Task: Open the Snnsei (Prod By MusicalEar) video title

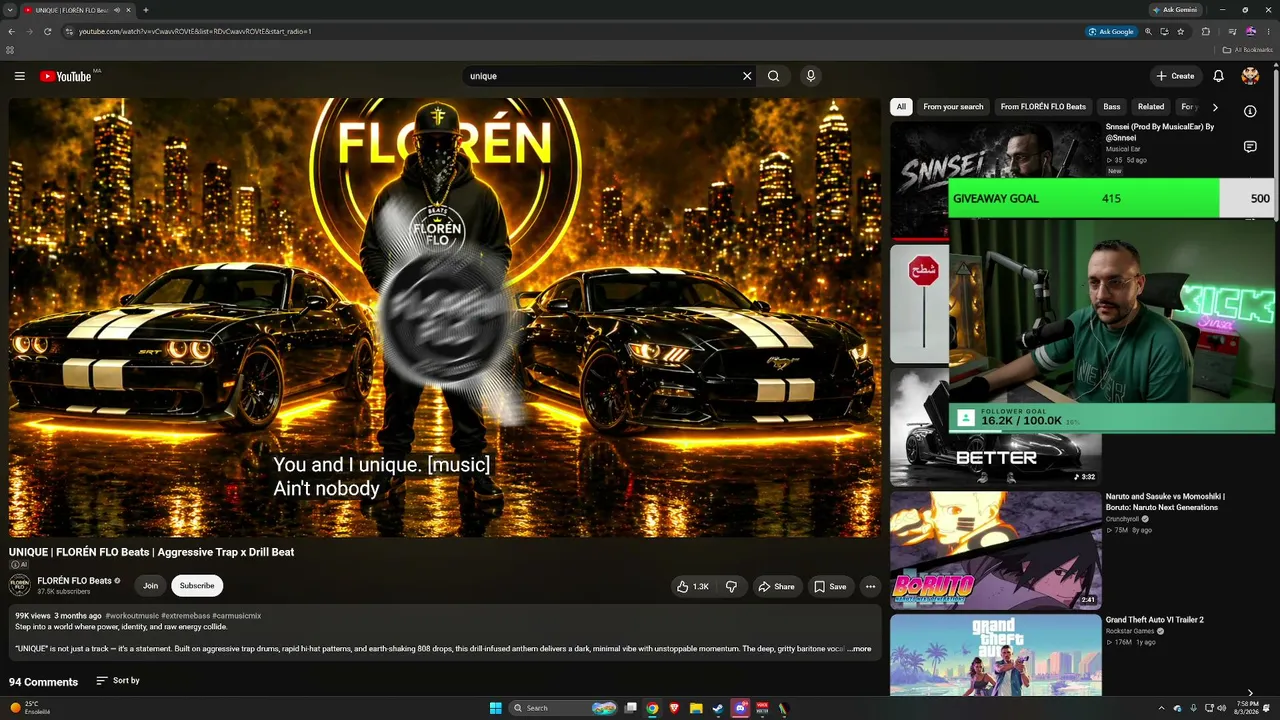Action: pyautogui.click(x=1160, y=132)
